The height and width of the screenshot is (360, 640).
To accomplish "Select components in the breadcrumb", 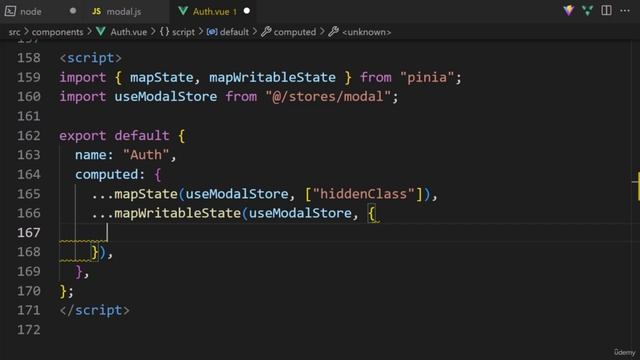I will coord(57,32).
